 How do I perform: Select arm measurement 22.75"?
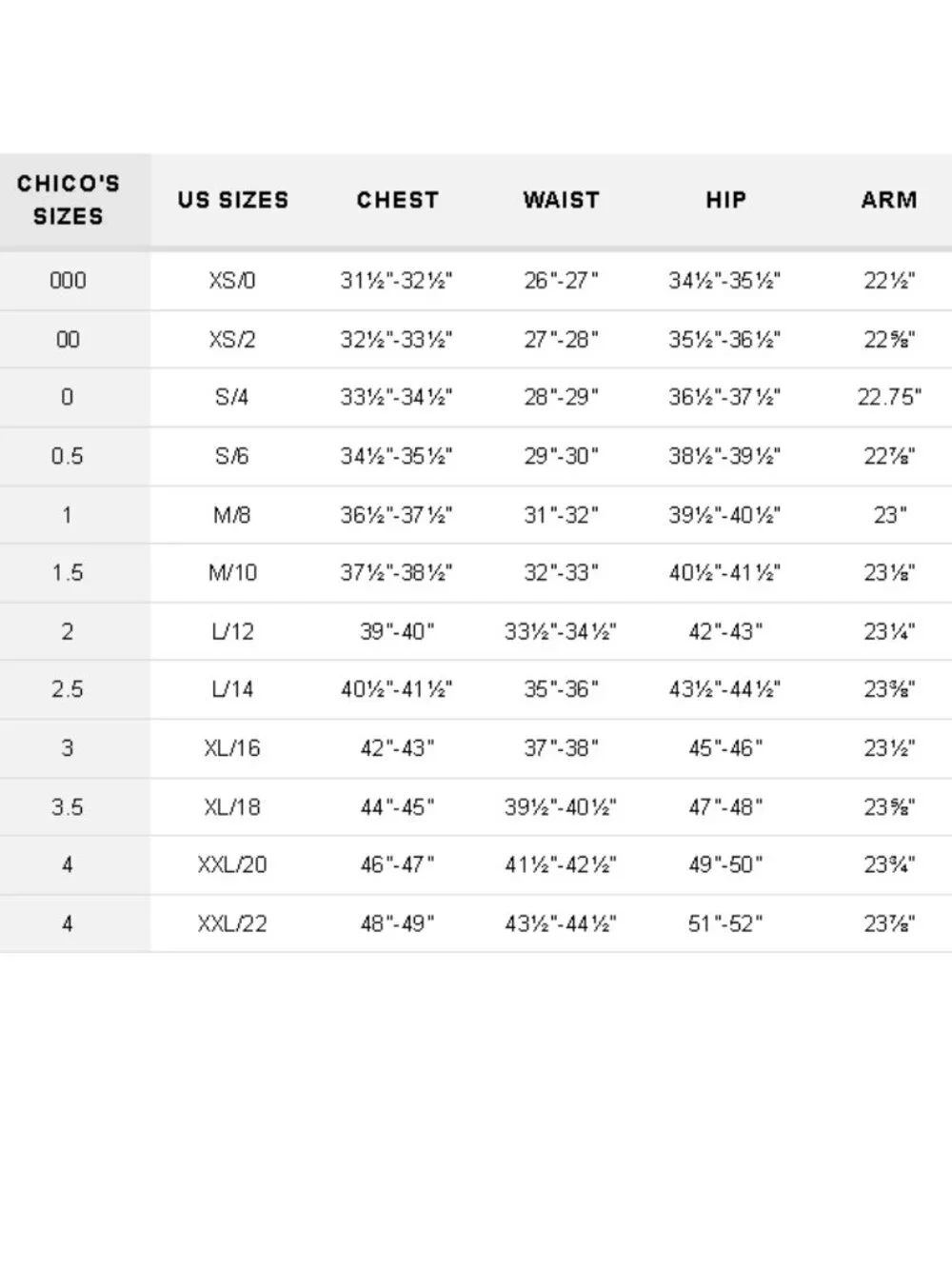pos(889,397)
